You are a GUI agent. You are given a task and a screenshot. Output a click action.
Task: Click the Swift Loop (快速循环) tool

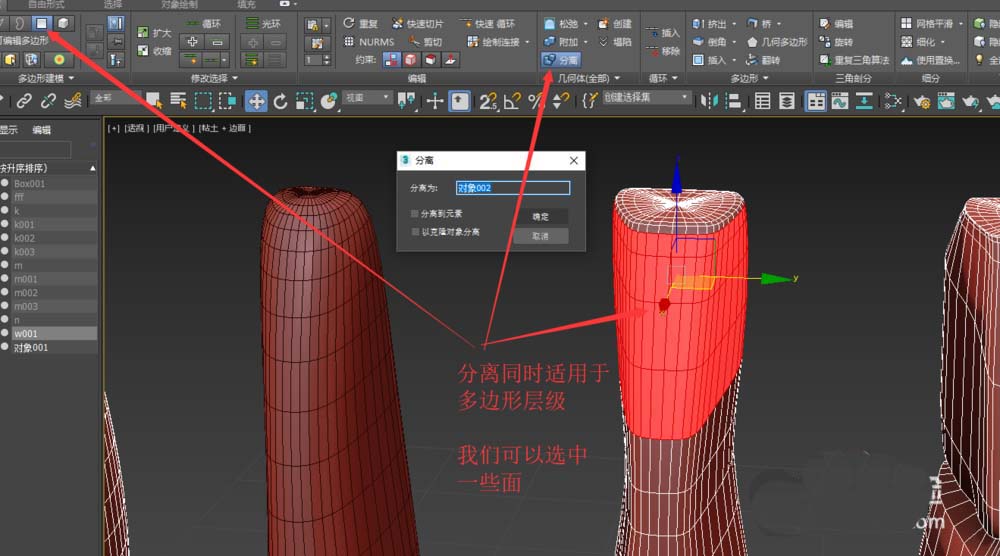487,24
